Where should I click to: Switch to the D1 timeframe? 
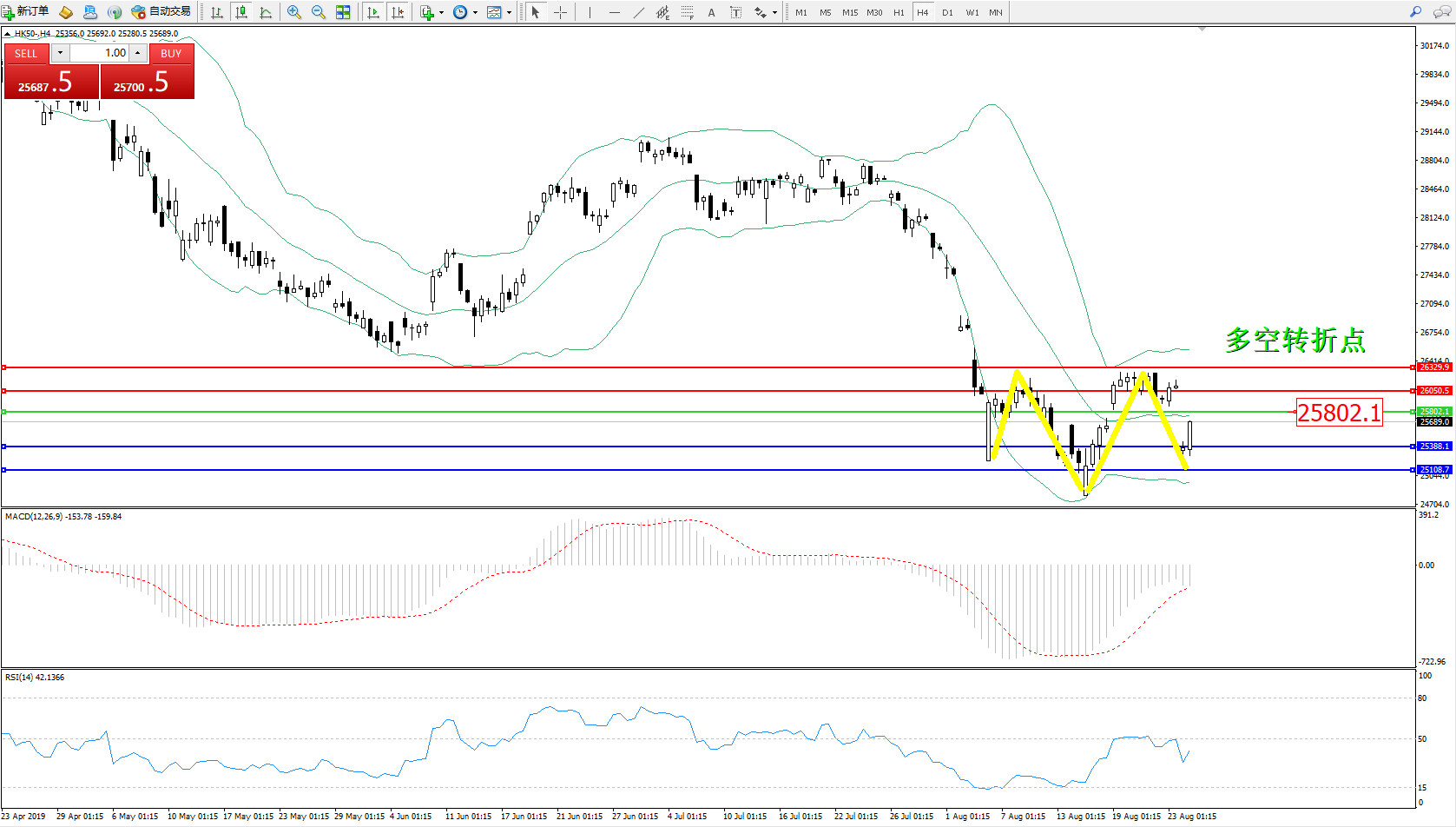[x=947, y=12]
